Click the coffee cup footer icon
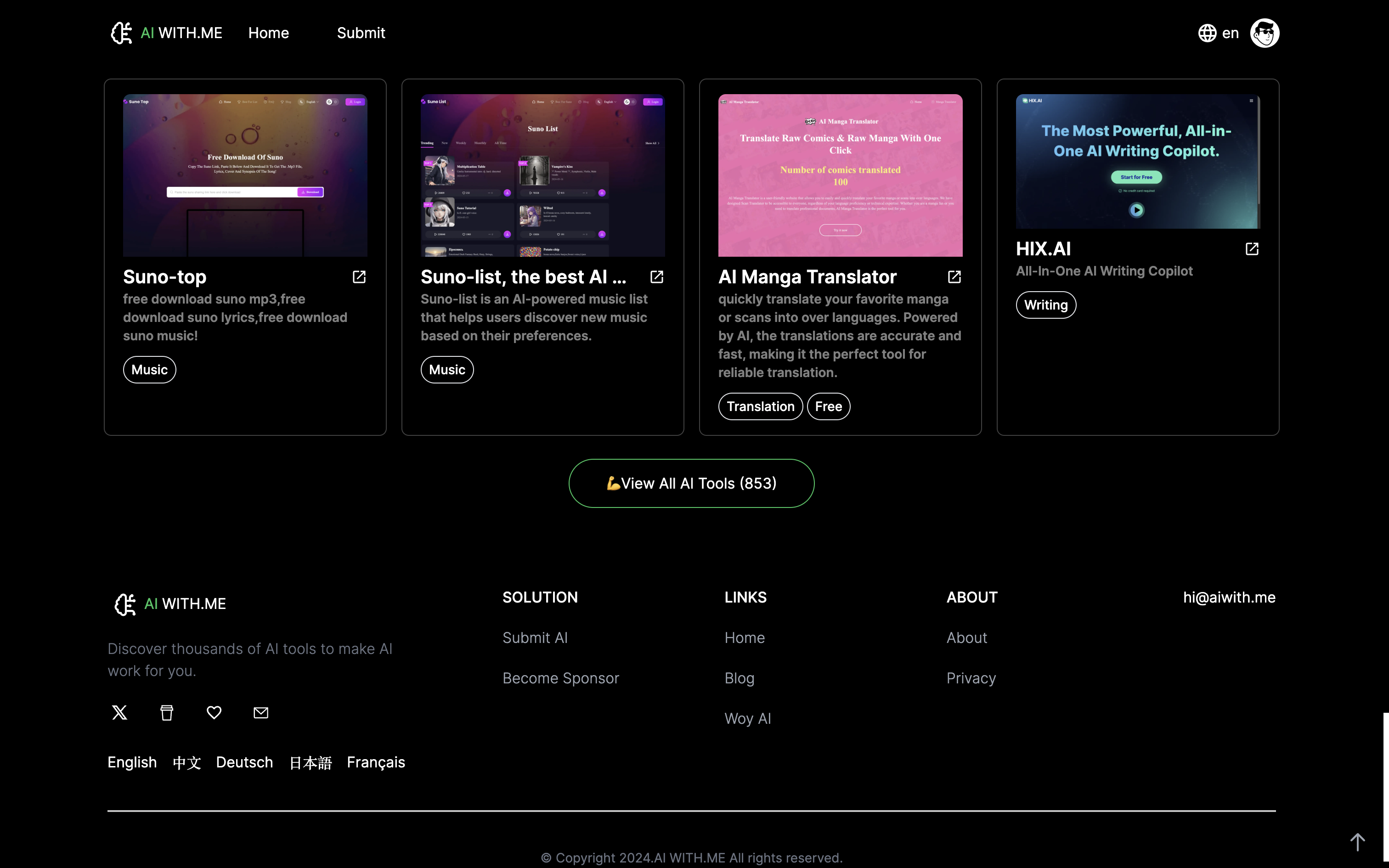The width and height of the screenshot is (1389, 868). (x=166, y=712)
